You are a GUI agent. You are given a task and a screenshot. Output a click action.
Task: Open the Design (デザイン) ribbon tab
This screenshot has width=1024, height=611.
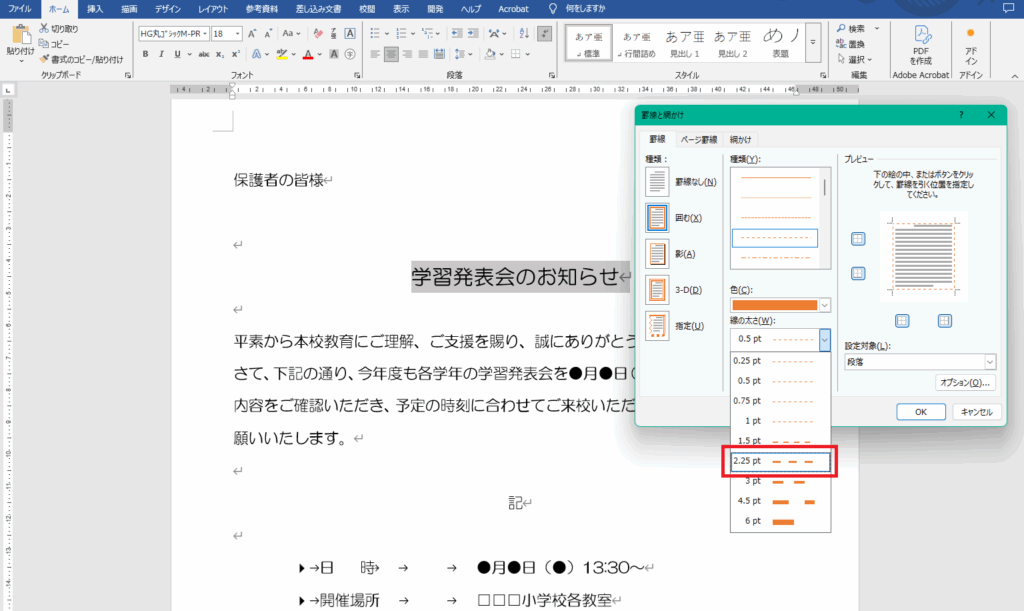click(168, 9)
